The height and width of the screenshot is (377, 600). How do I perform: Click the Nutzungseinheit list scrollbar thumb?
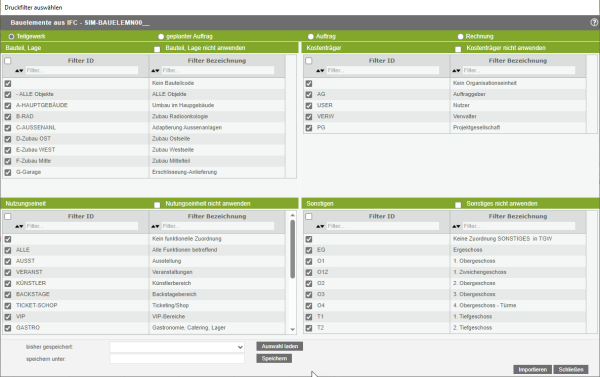coord(293,249)
